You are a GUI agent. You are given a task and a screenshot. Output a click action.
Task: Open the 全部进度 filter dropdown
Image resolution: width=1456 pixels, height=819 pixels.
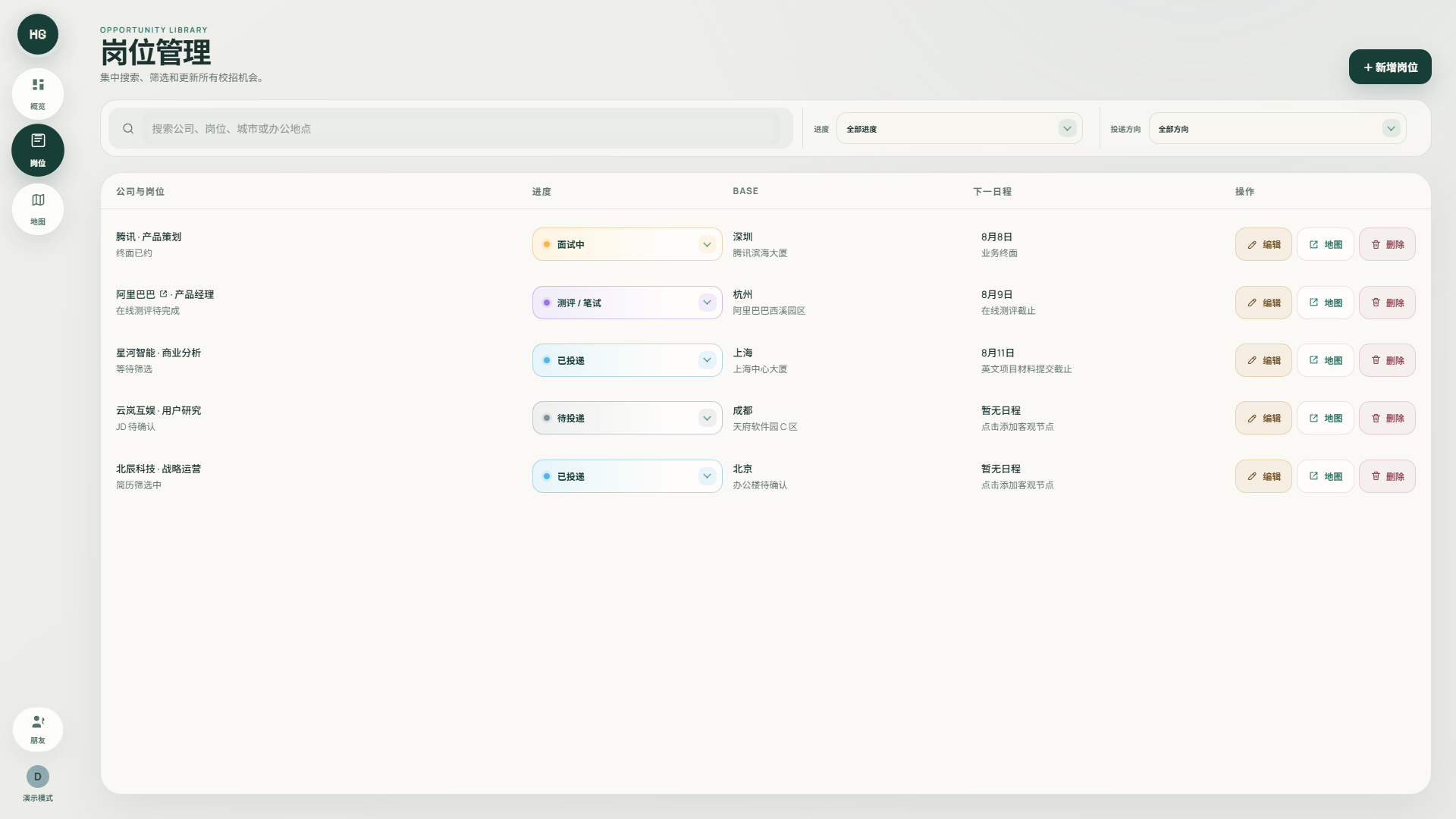pyautogui.click(x=959, y=129)
